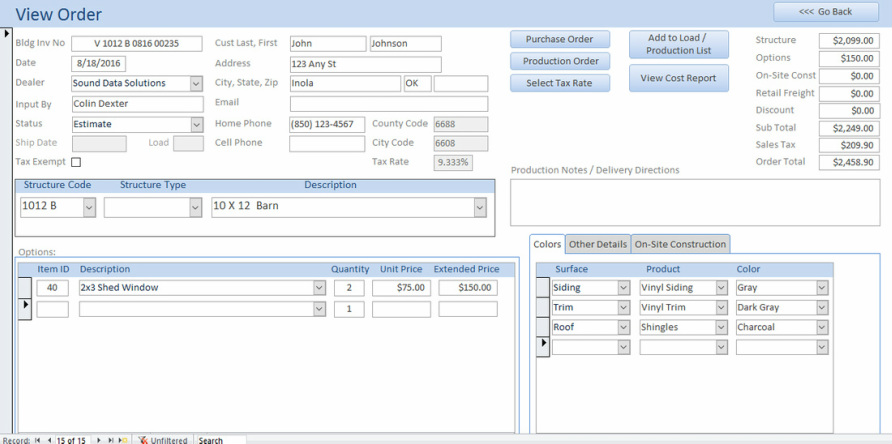
Task: Click the State field showing OK
Action: 418,84
